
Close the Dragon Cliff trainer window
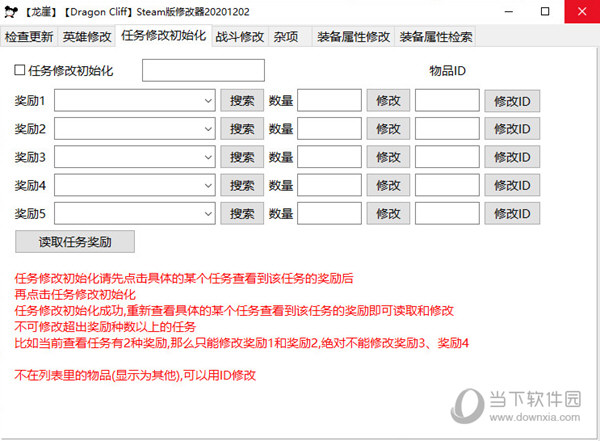582,11
